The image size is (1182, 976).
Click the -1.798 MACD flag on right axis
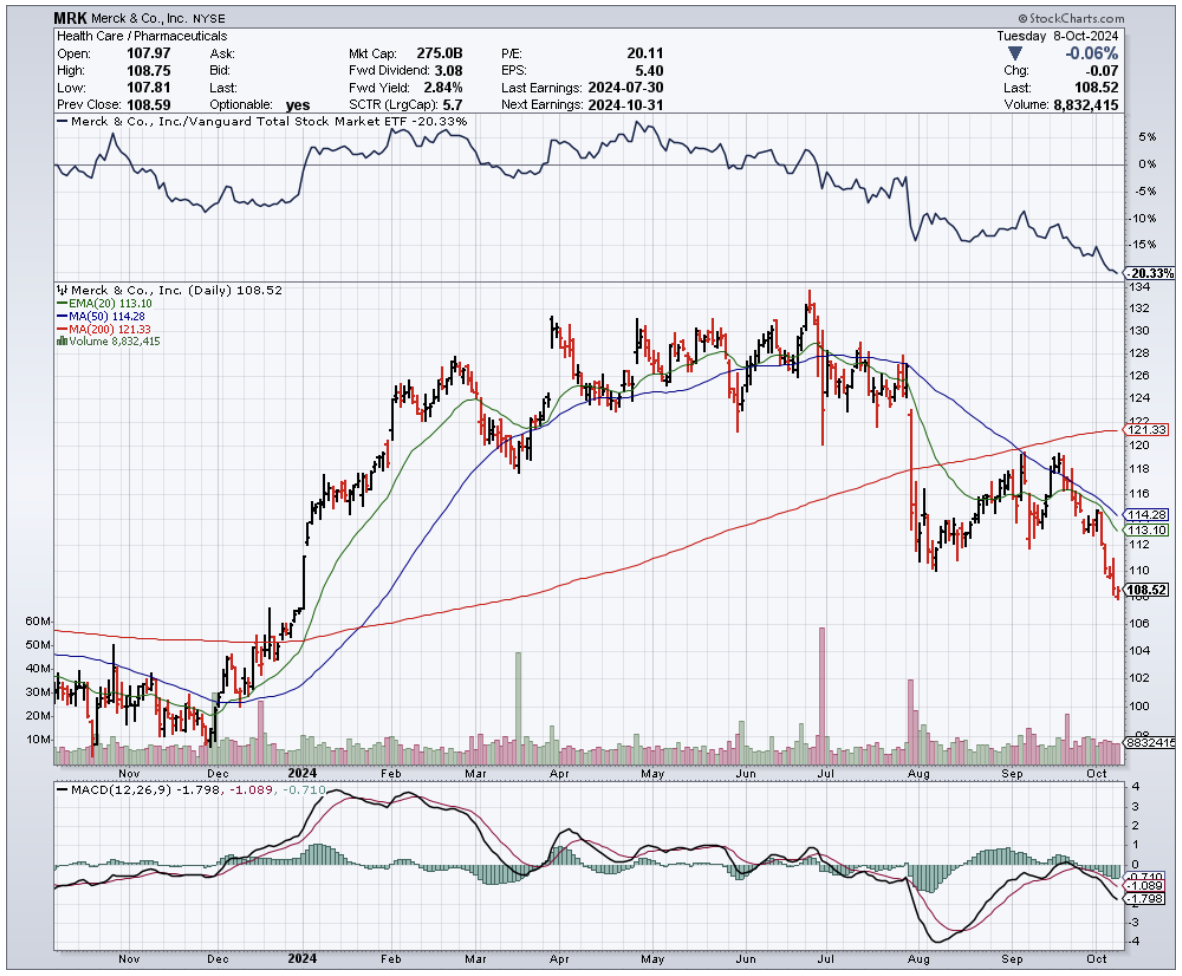[1145, 899]
